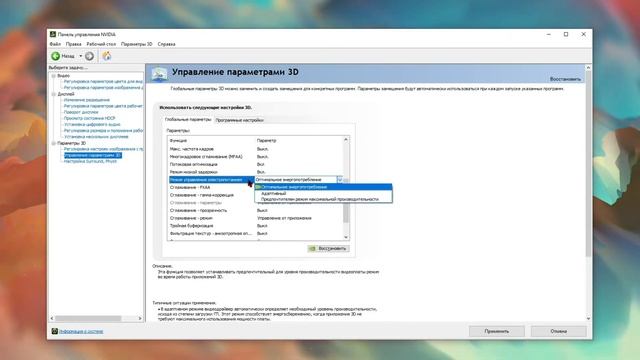This screenshot has height=360, width=640.
Task: Open Регулировка параметров изображения under Видео
Action: pyautogui.click(x=103, y=87)
